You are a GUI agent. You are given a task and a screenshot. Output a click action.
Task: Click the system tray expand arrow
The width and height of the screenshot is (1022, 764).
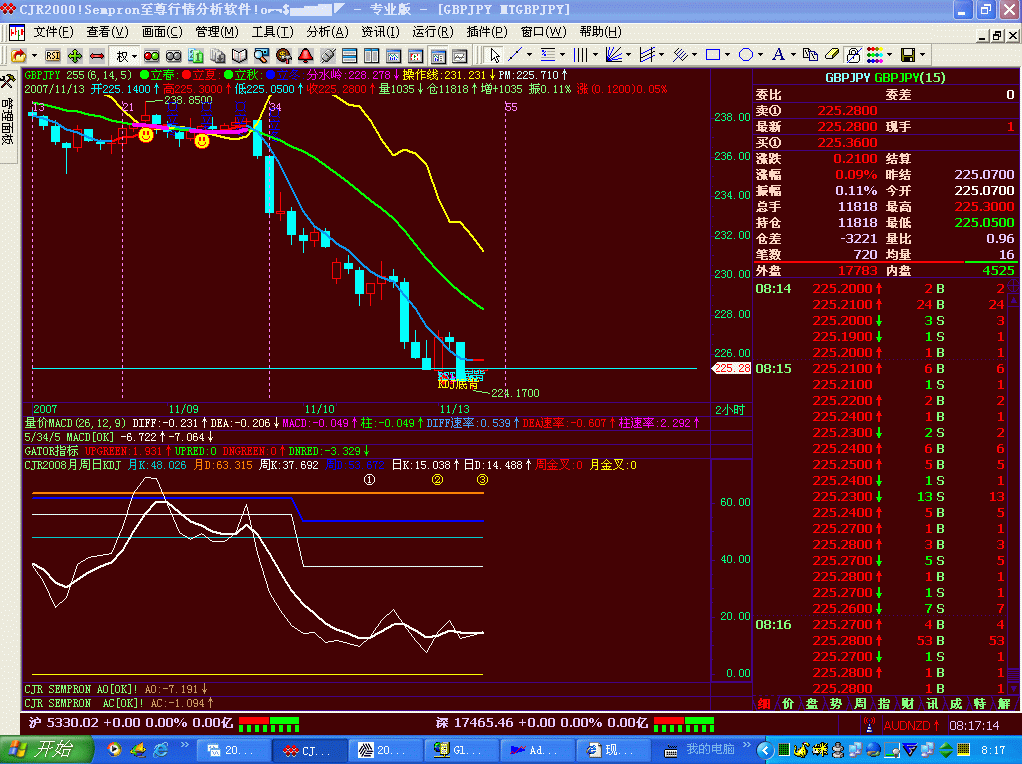click(765, 750)
